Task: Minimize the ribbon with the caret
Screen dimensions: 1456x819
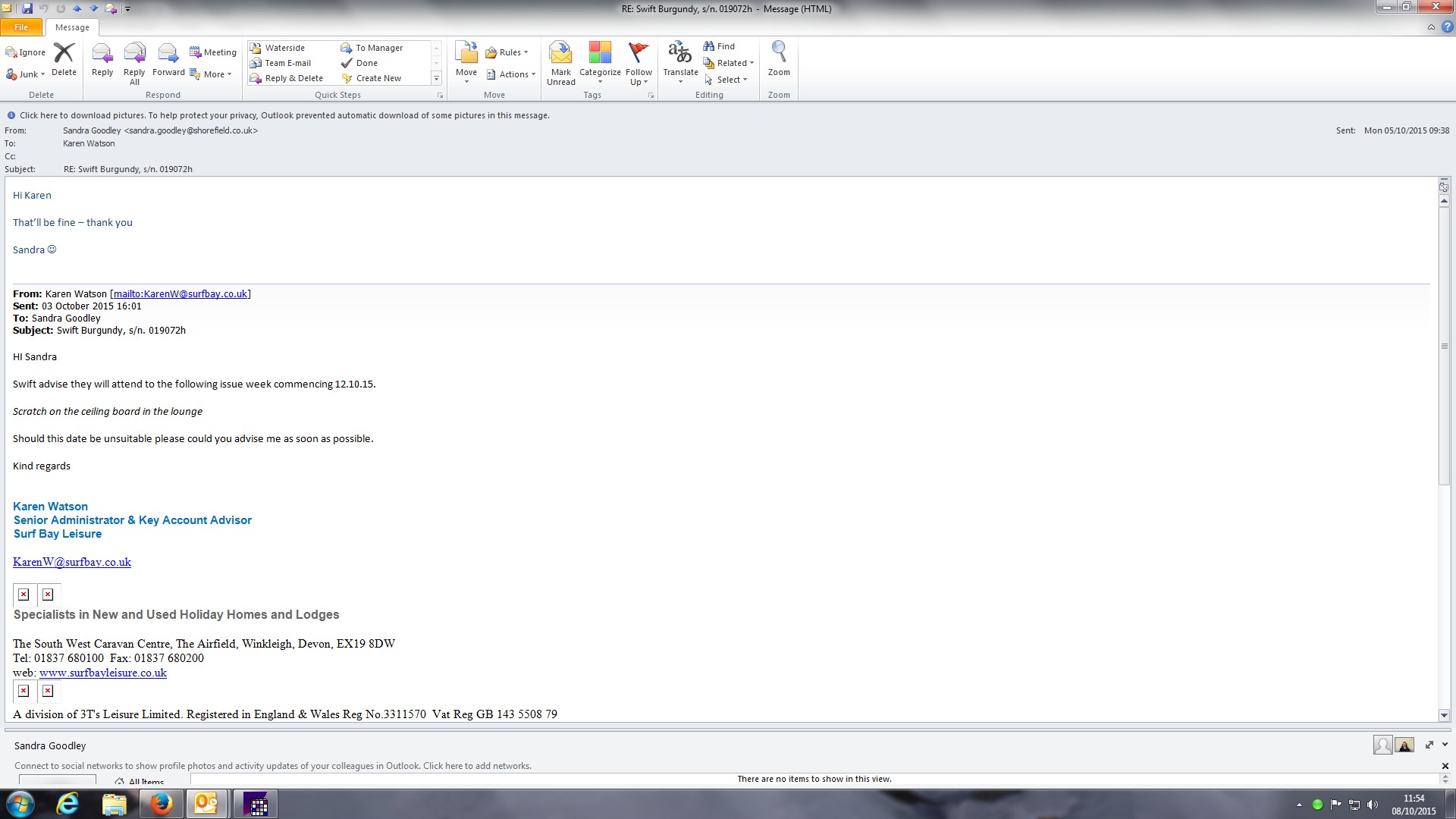Action: [1431, 27]
